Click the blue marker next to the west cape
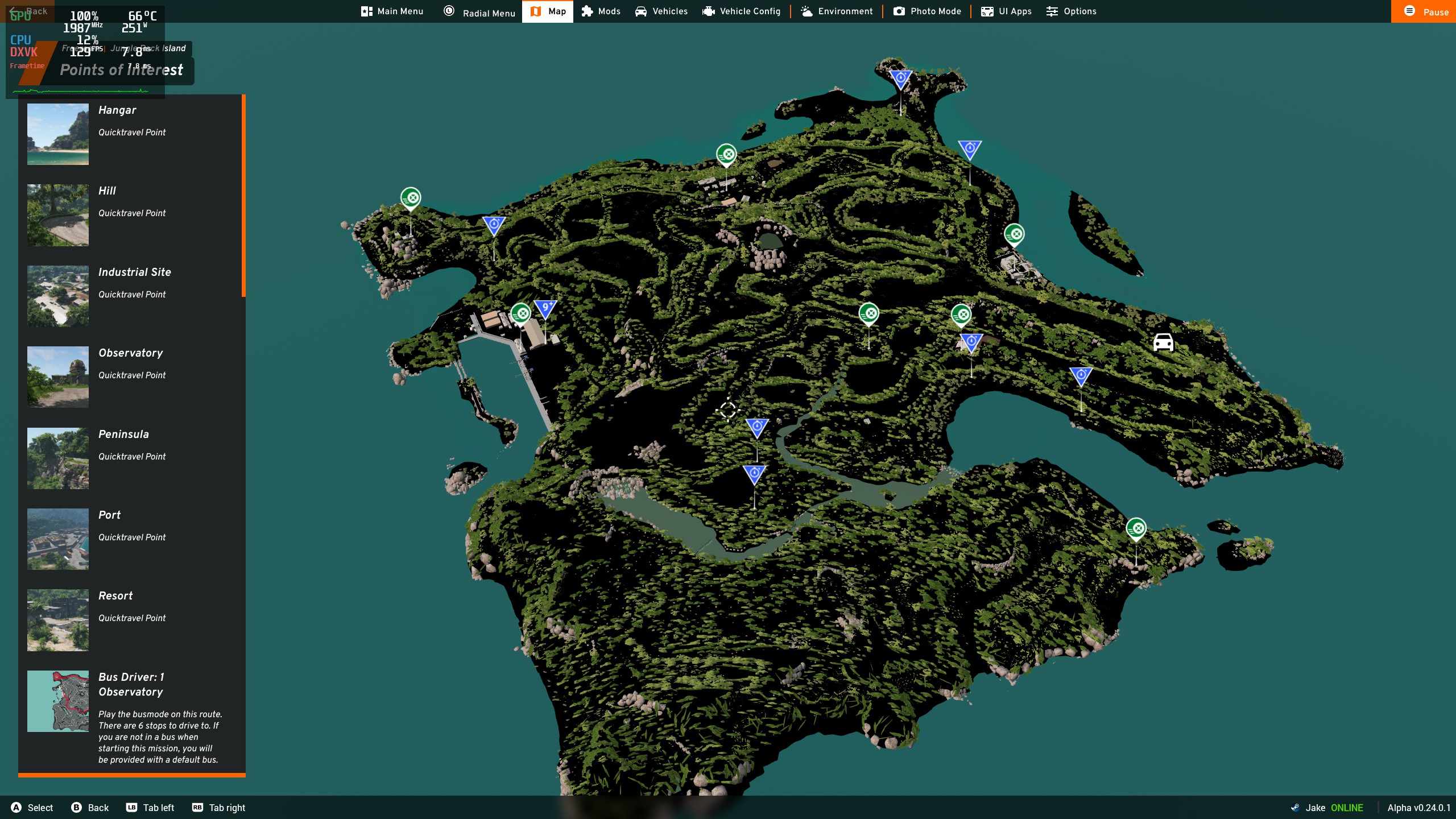Image resolution: width=1456 pixels, height=819 pixels. 494,226
